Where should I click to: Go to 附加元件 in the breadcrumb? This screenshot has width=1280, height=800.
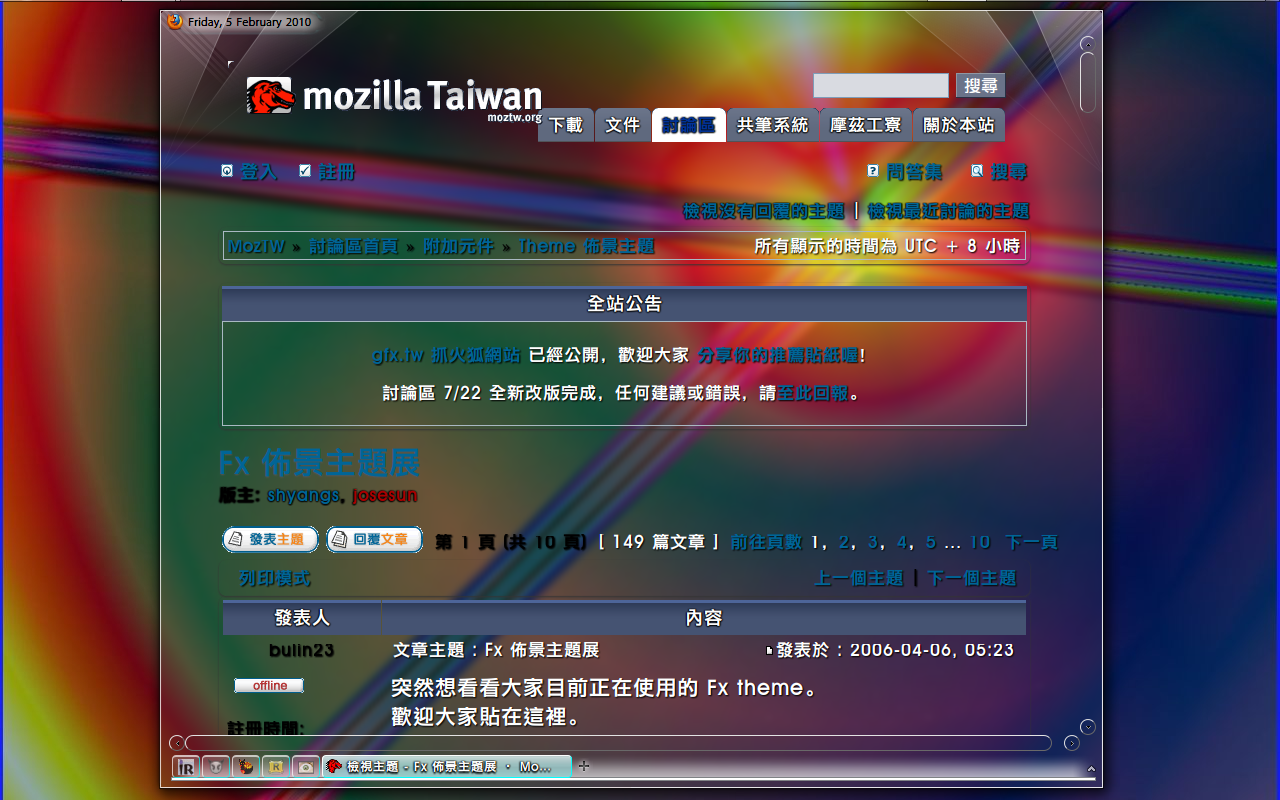pyautogui.click(x=458, y=246)
